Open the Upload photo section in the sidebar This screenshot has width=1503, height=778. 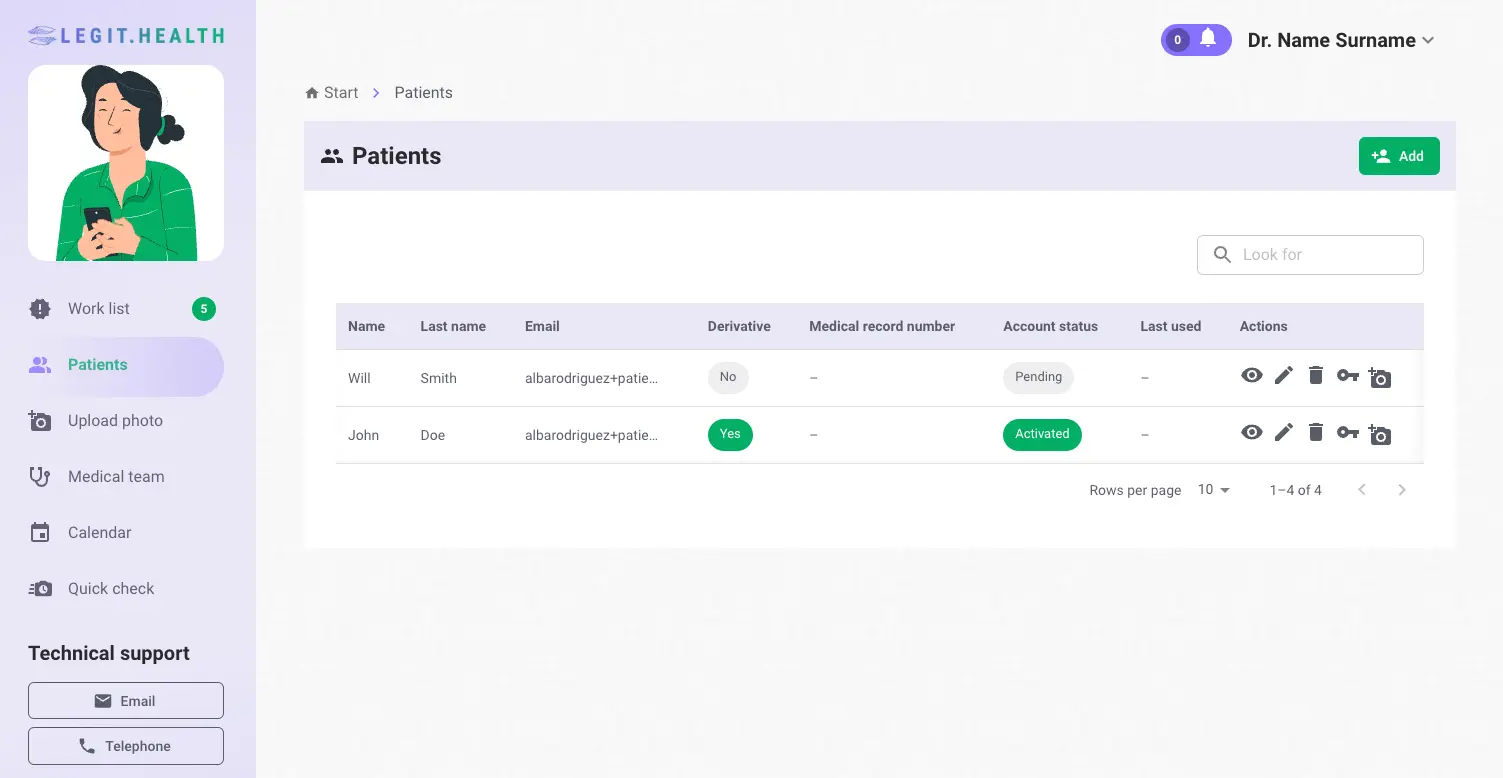(x=115, y=420)
